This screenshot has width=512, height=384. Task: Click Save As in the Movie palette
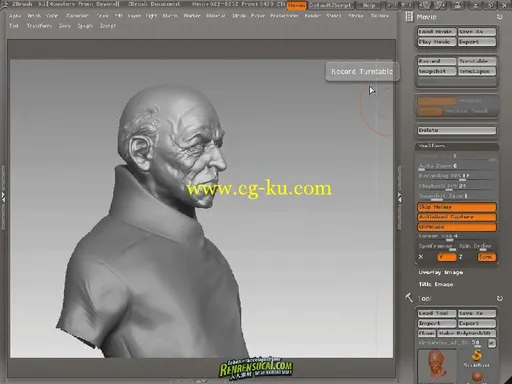click(477, 32)
